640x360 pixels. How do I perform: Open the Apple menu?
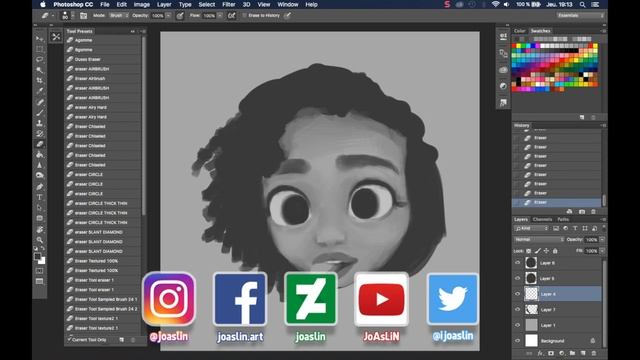tap(43, 4)
